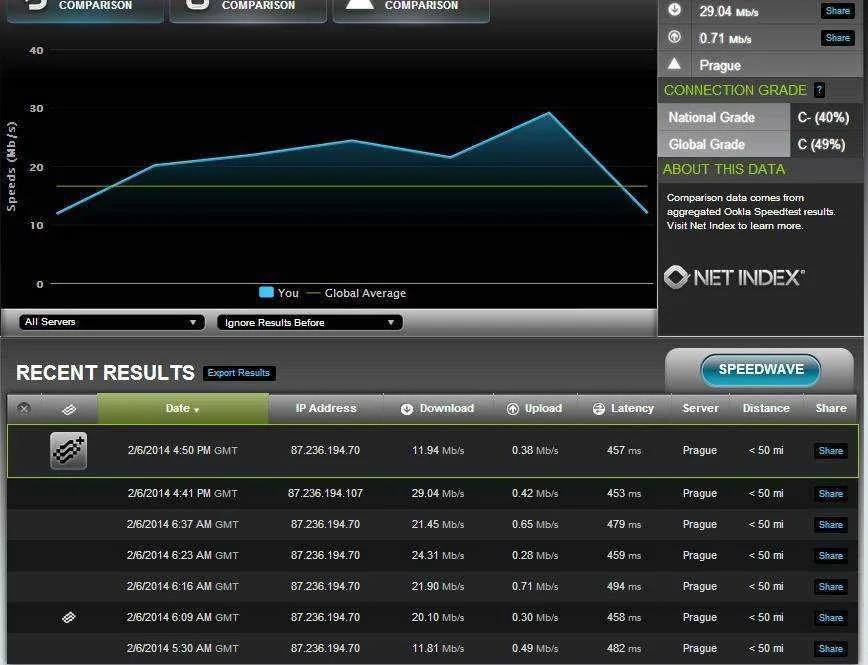Click the Global Average legend line
The width and height of the screenshot is (868, 665).
coord(313,293)
